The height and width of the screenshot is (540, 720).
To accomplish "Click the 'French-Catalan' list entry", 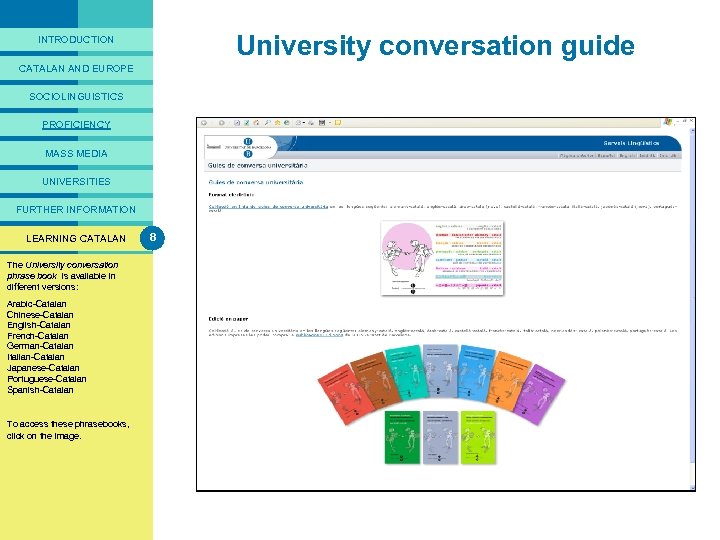I will [38, 336].
